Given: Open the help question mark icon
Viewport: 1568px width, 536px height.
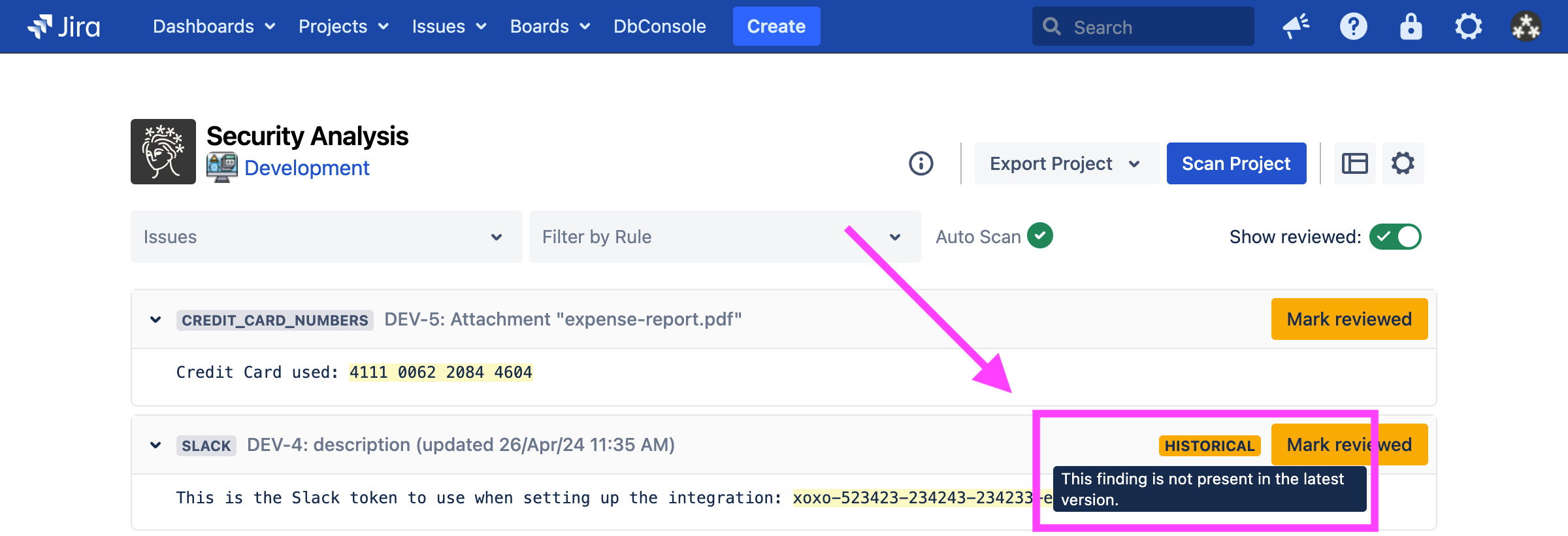Looking at the screenshot, I should 1353,27.
